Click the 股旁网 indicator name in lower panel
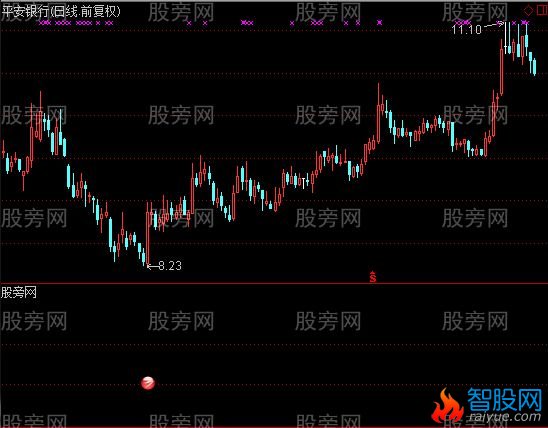This screenshot has height=428, width=548. coord(19,292)
